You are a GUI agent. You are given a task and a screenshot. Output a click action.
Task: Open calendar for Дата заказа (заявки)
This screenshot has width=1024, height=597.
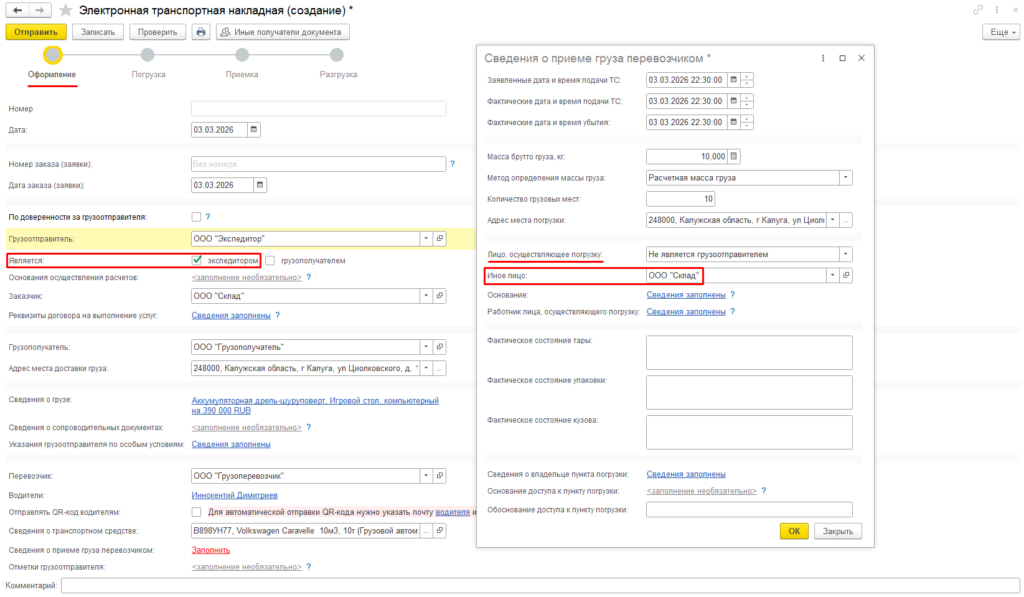(x=260, y=186)
